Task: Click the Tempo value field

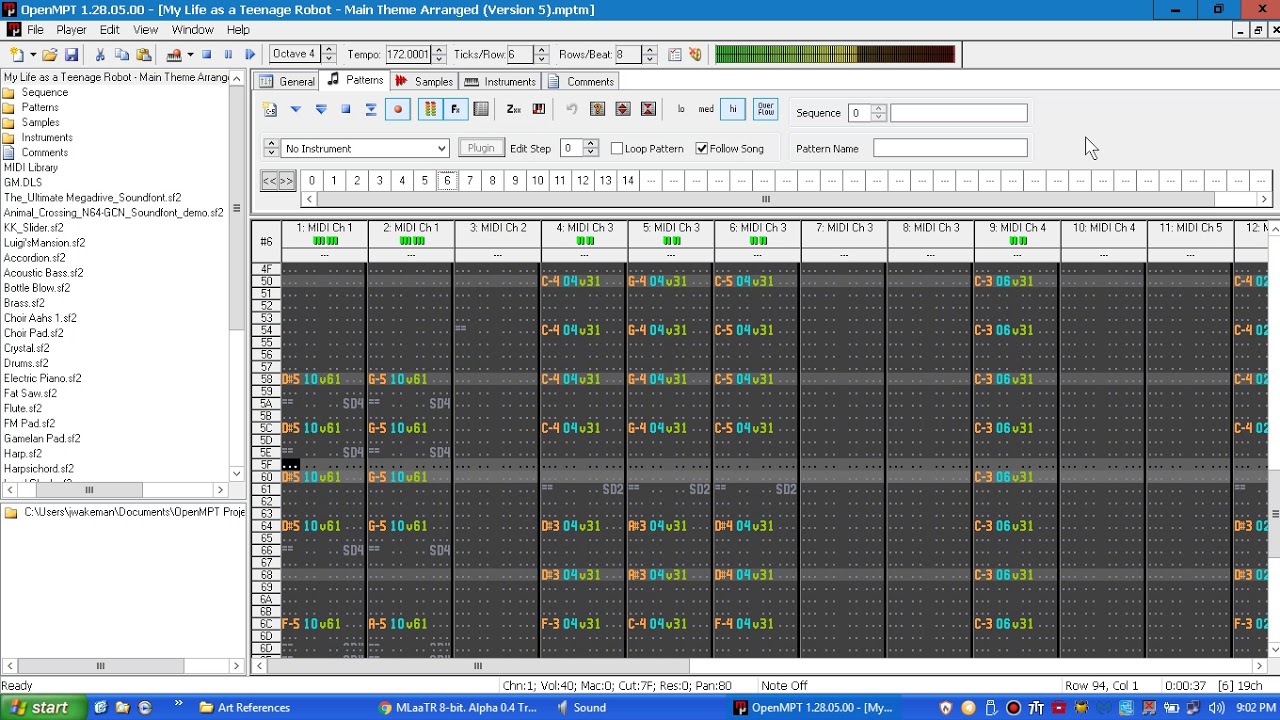Action: (407, 54)
